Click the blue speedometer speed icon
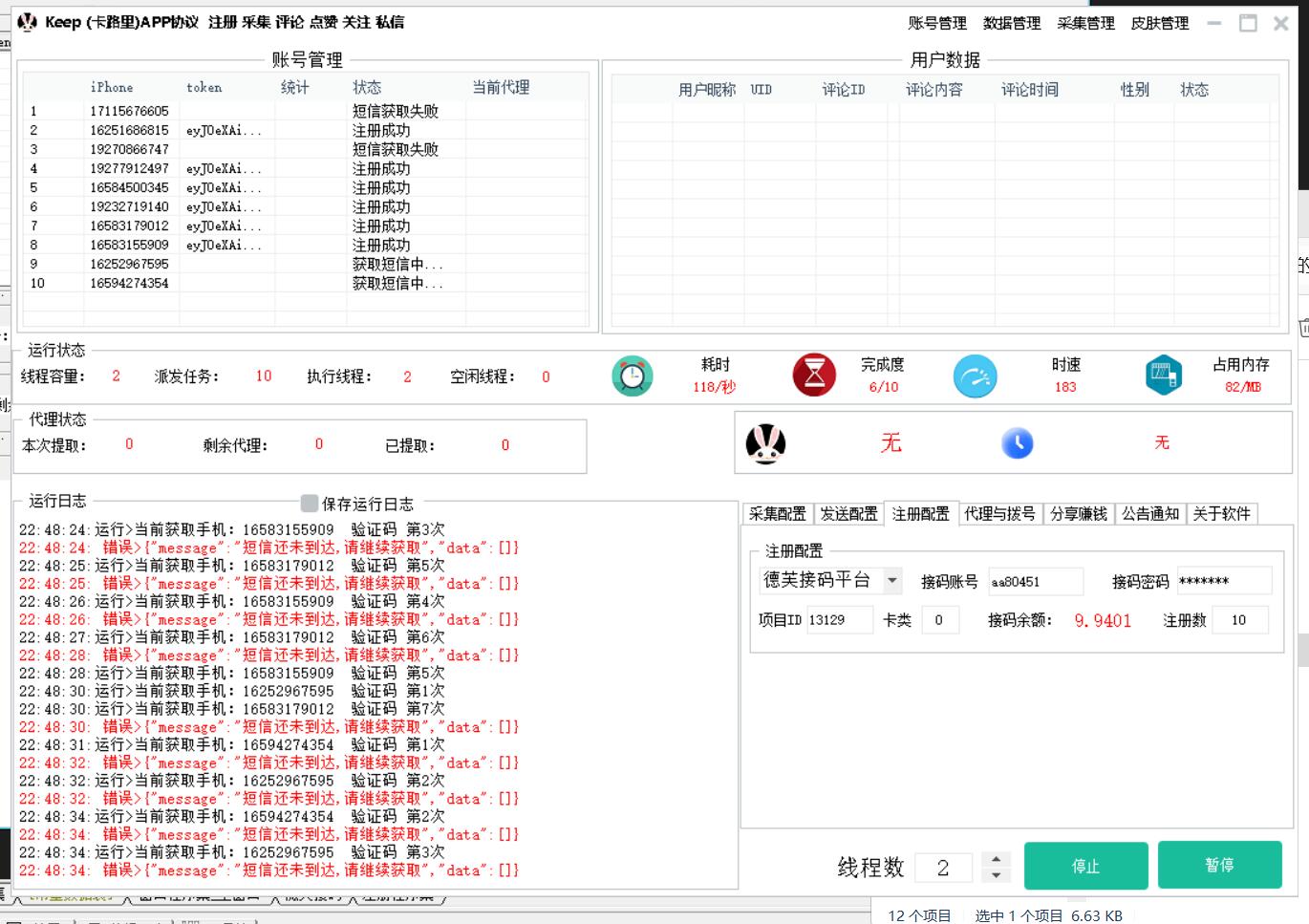Screen dimensions: 1309x924 pos(975,376)
